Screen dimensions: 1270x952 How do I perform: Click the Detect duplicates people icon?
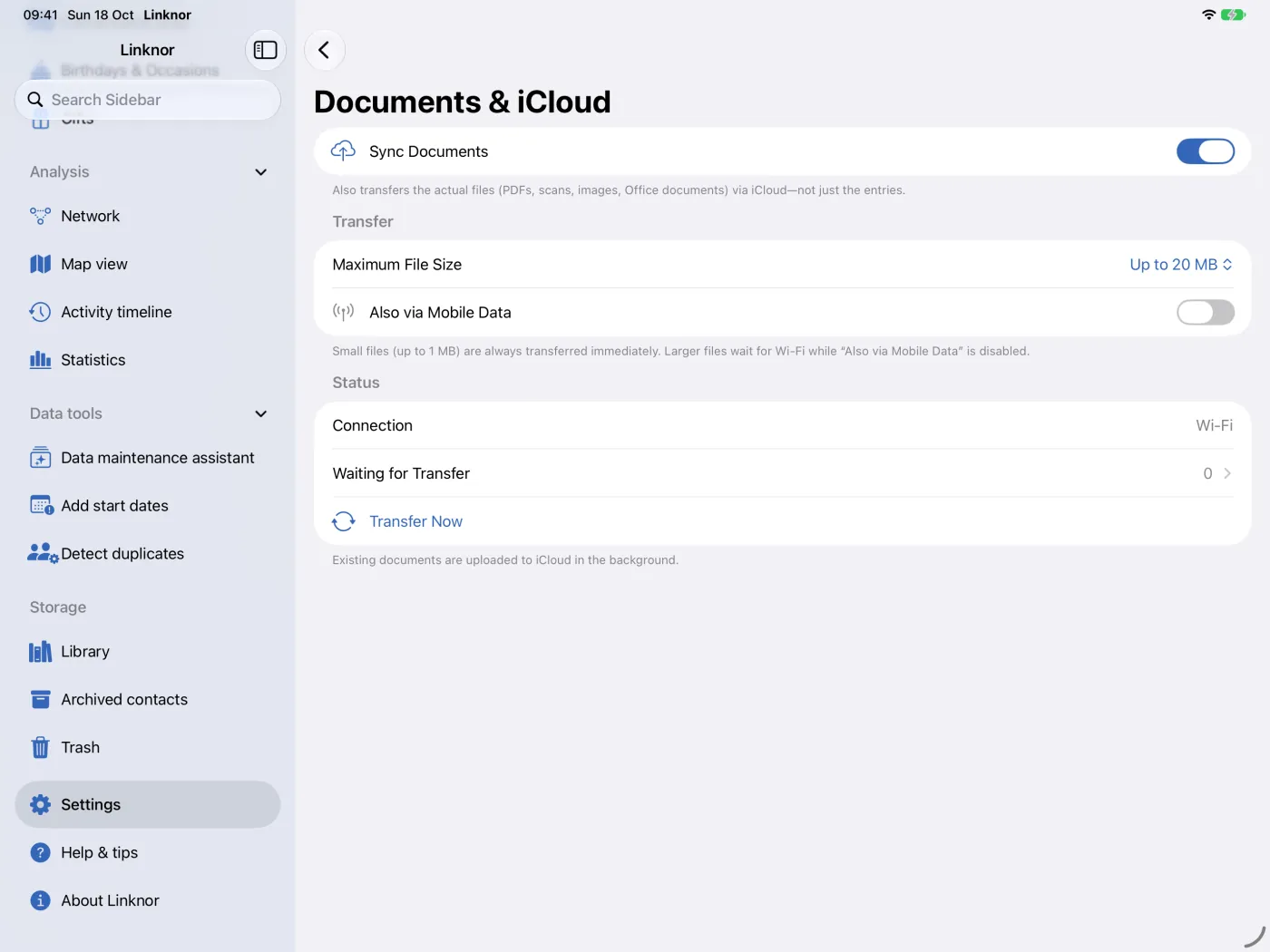[42, 554]
